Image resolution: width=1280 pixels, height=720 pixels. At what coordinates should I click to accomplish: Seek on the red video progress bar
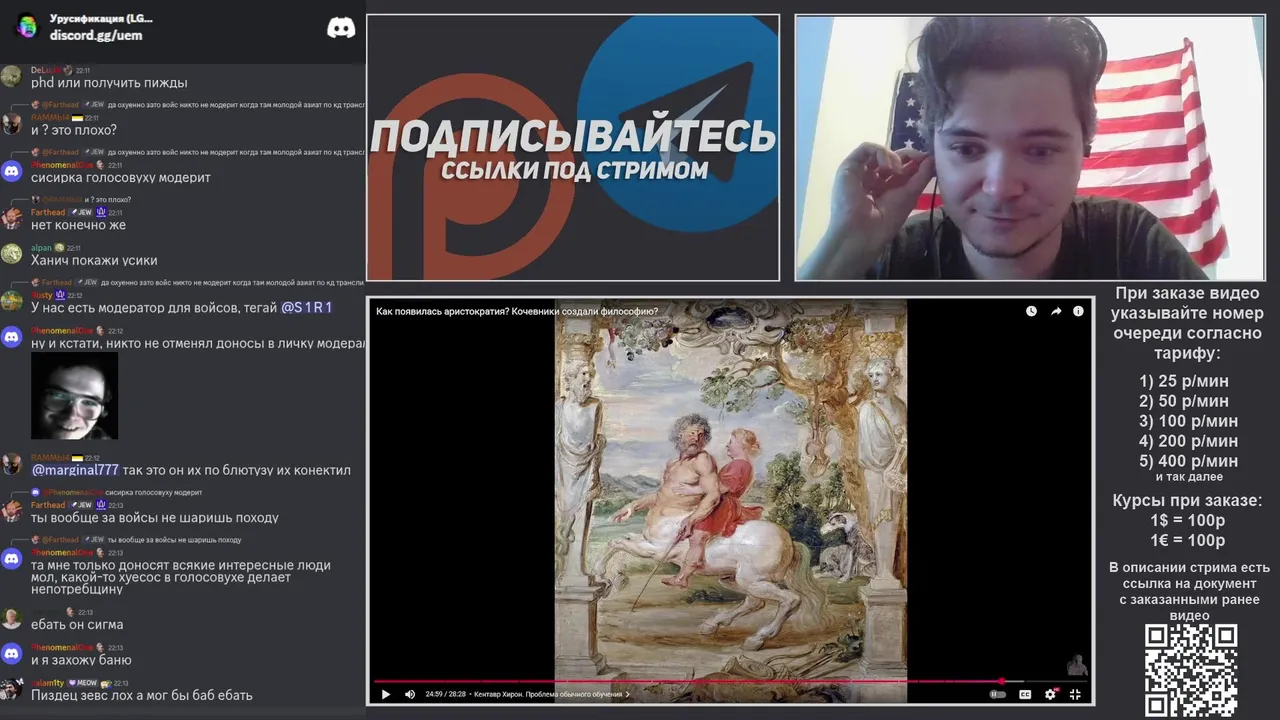[730, 682]
